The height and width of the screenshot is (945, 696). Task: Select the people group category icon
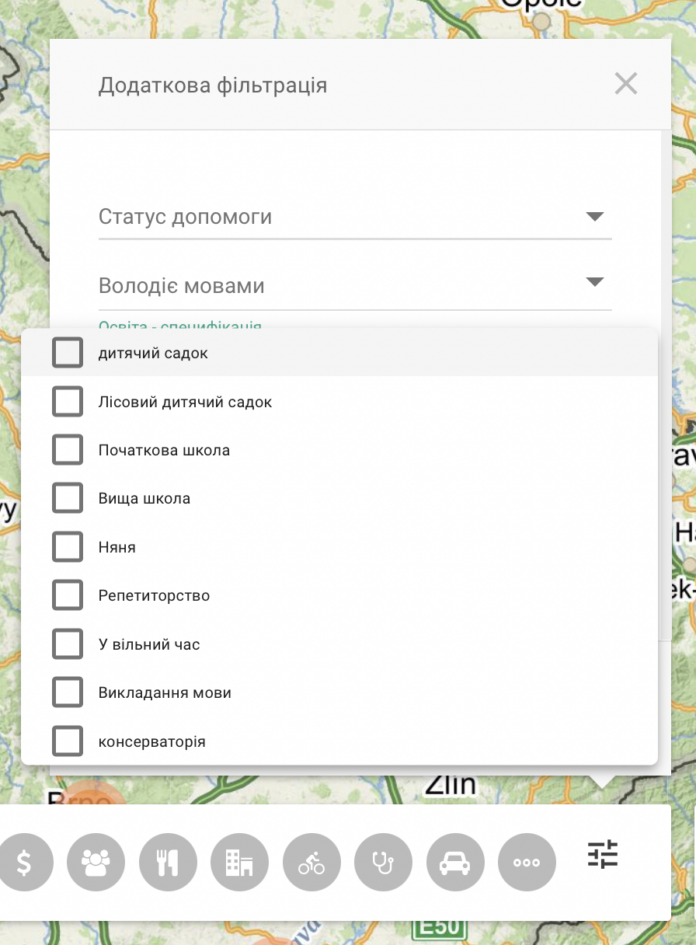pos(96,862)
